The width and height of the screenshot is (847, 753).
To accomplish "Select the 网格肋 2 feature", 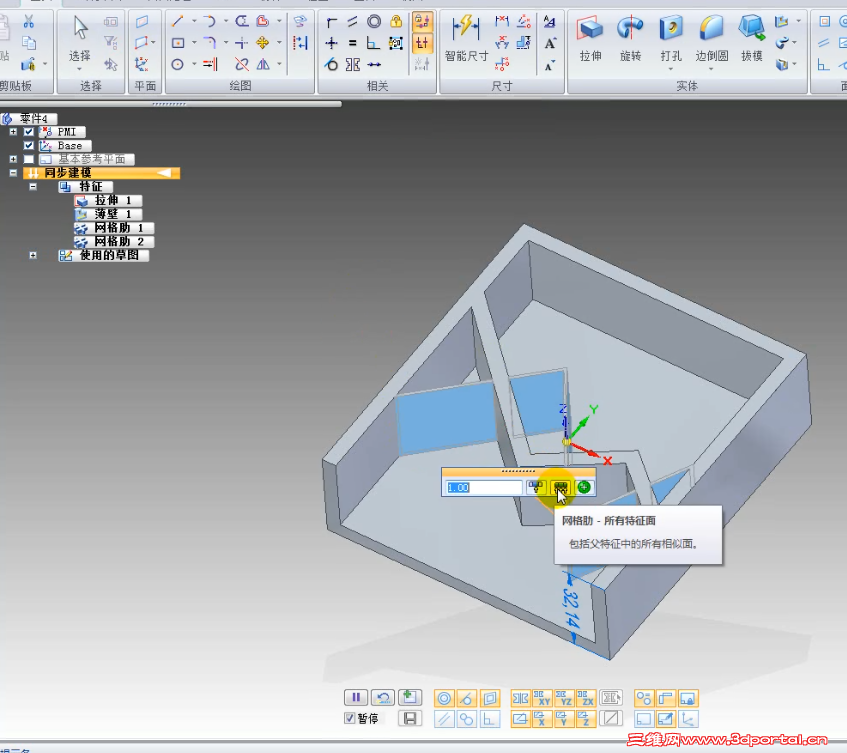I will coord(114,241).
